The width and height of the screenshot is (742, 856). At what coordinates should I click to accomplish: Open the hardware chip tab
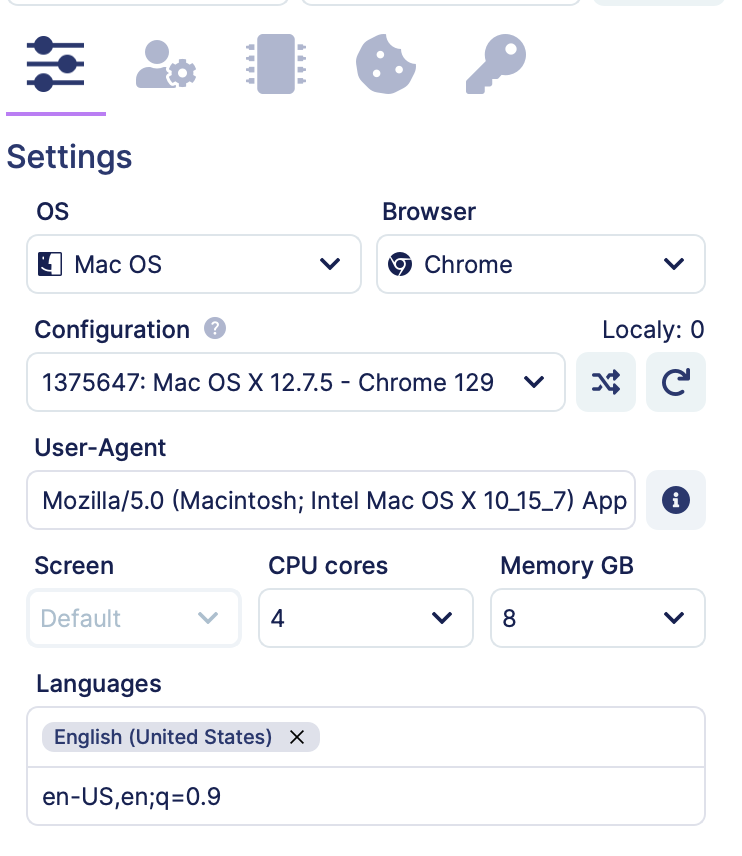coord(276,64)
